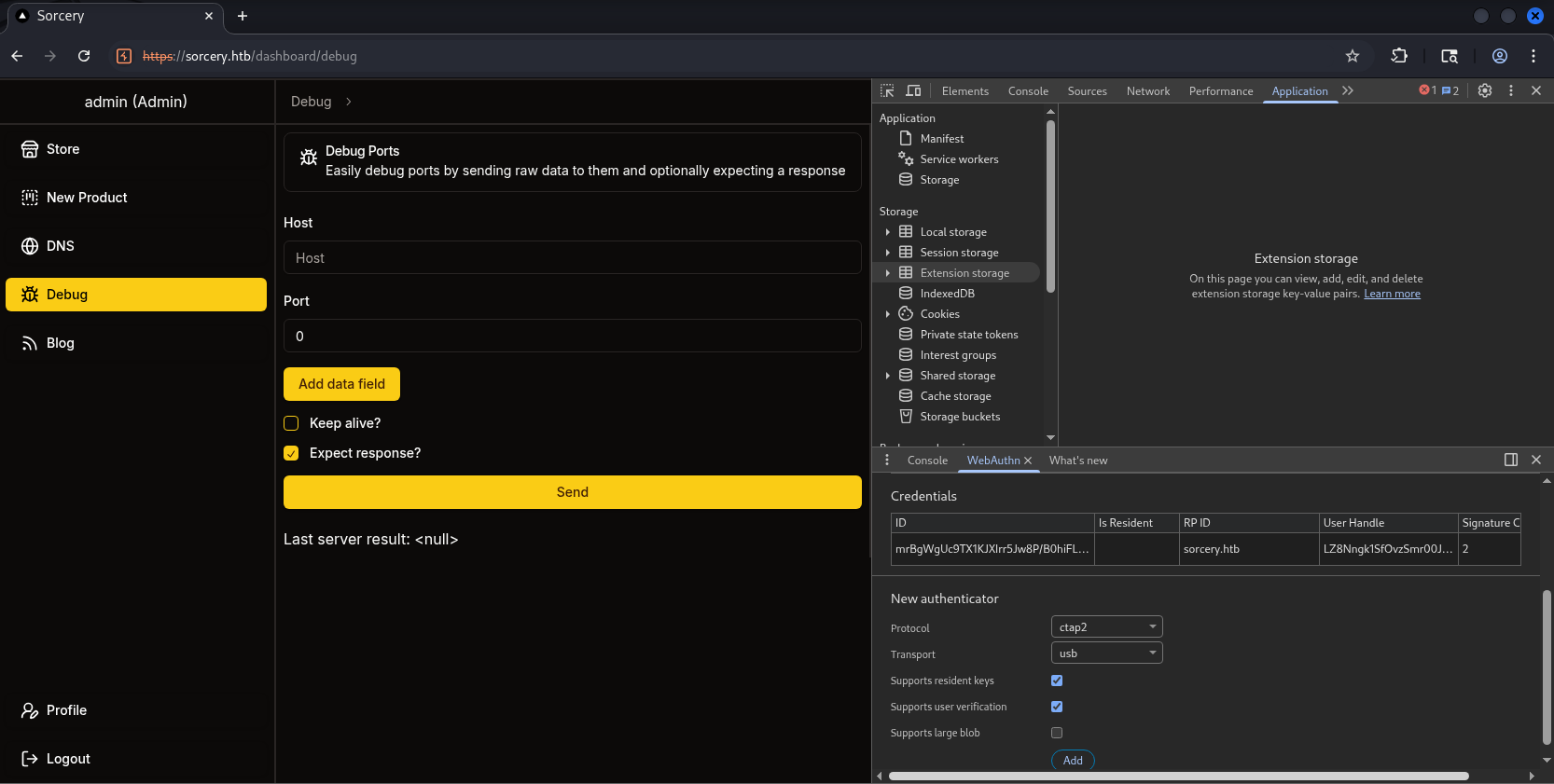This screenshot has height=784, width=1554.
Task: Bookmark this page with the star icon
Action: [1353, 56]
